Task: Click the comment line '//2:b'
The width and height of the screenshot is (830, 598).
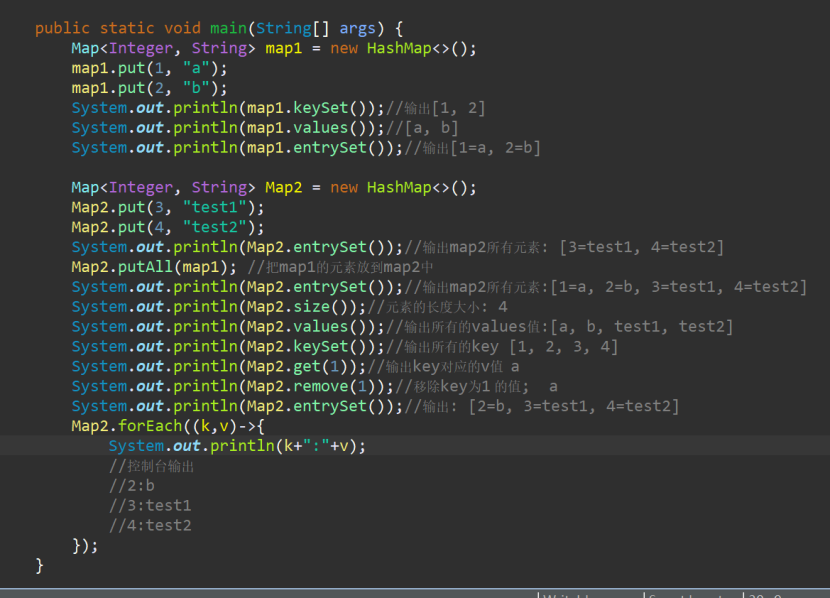Action: (x=131, y=486)
